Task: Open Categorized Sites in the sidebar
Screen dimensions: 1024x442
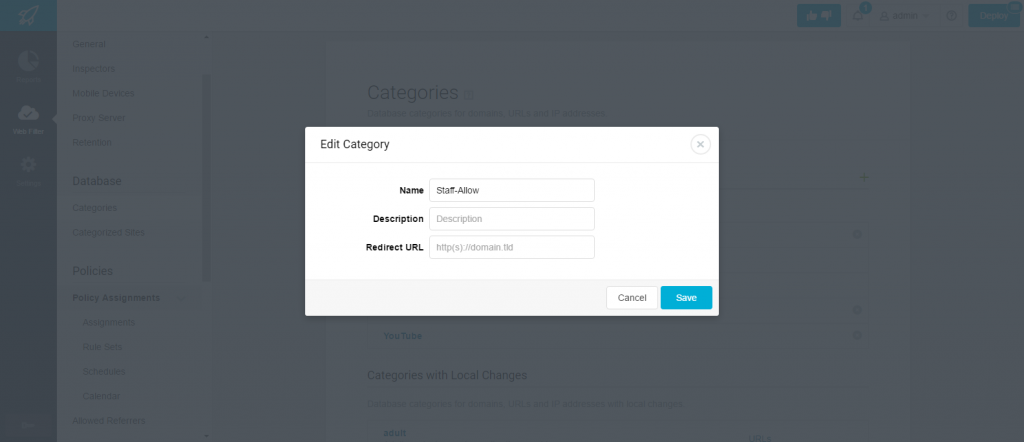Action: [x=108, y=232]
